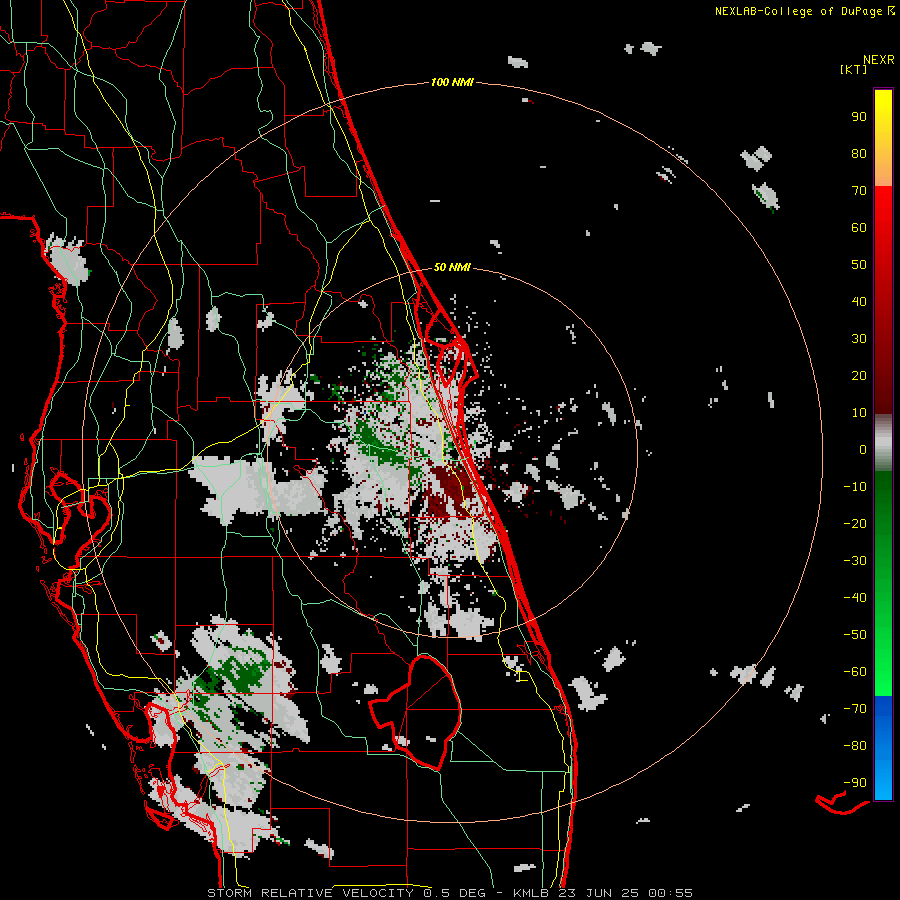Click the 0 value on the velocity scale
This screenshot has width=900, height=900.
pos(863,450)
